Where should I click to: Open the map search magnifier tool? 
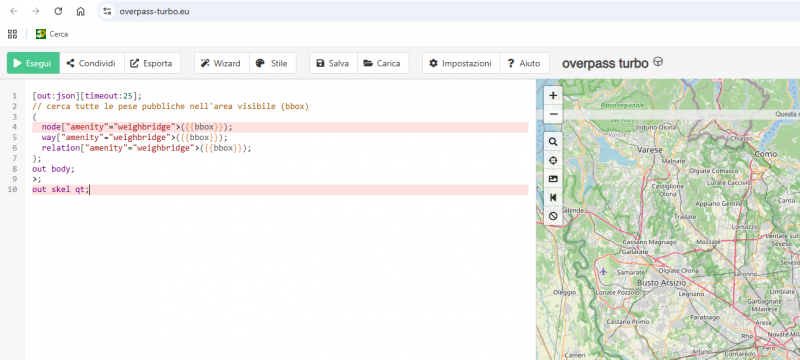553,142
